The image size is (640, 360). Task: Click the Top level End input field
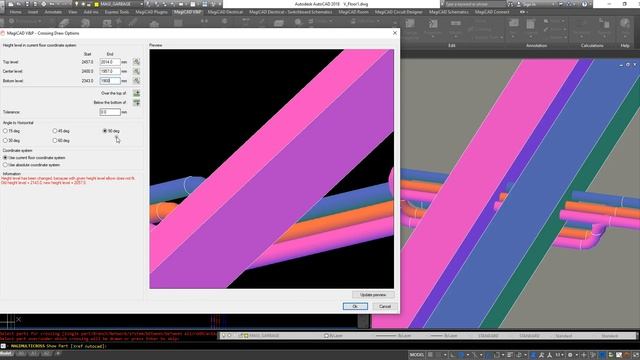110,62
